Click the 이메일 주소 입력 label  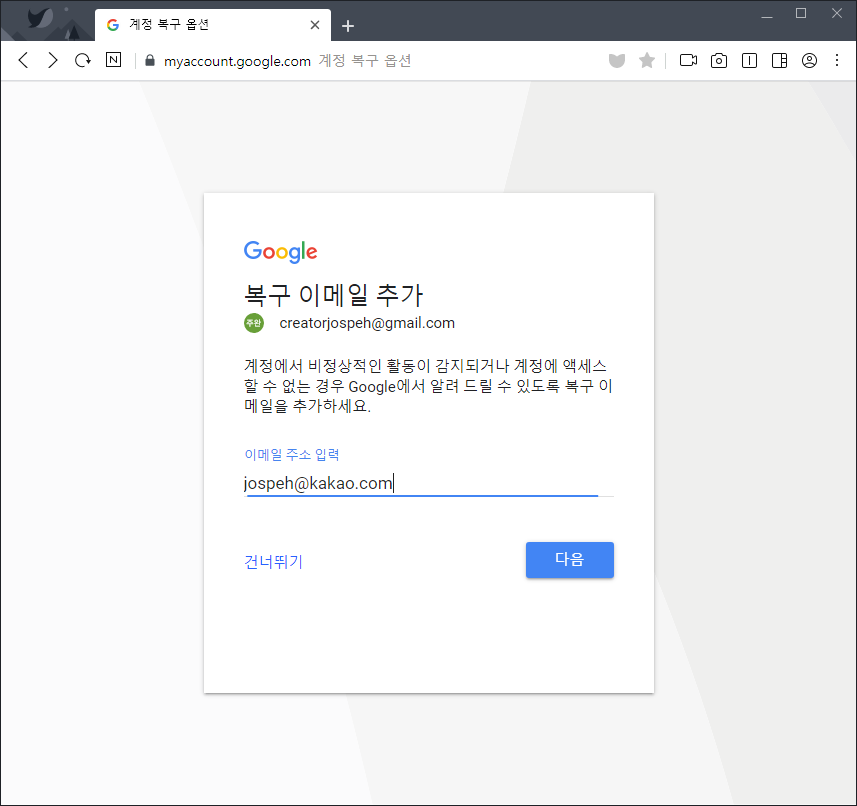click(x=292, y=454)
